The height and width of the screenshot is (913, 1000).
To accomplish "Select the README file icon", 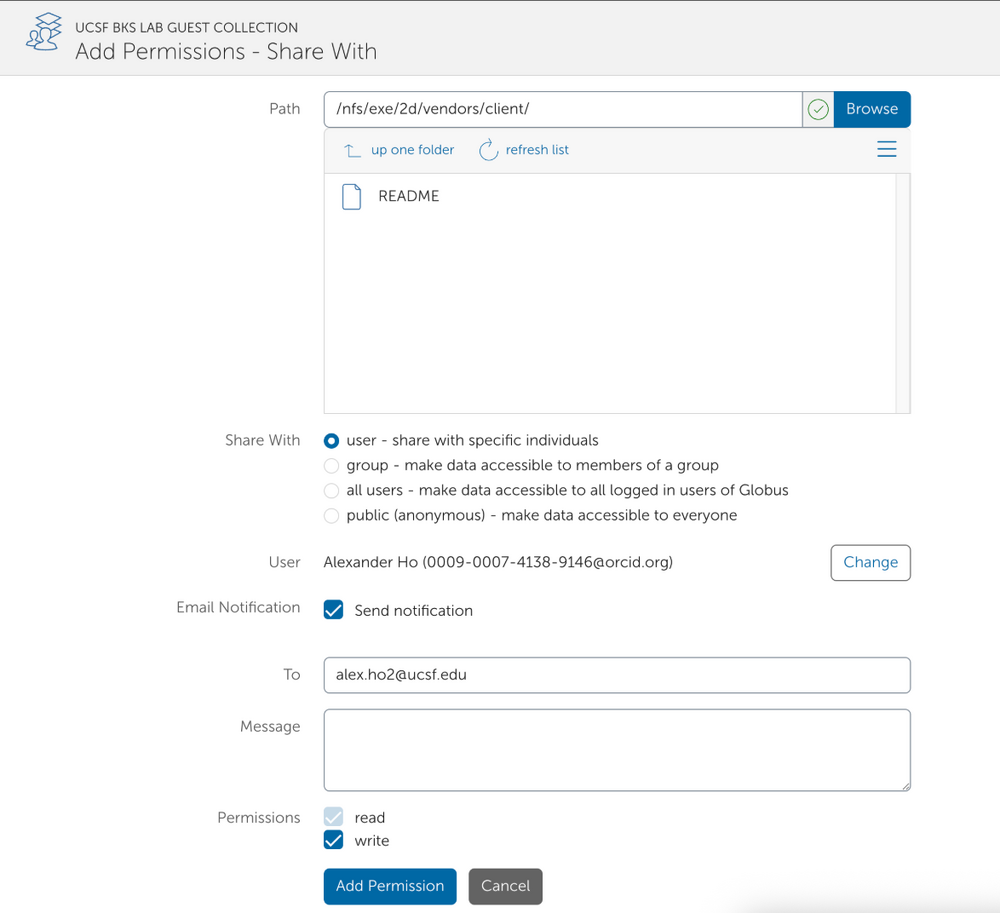I will click(x=351, y=196).
